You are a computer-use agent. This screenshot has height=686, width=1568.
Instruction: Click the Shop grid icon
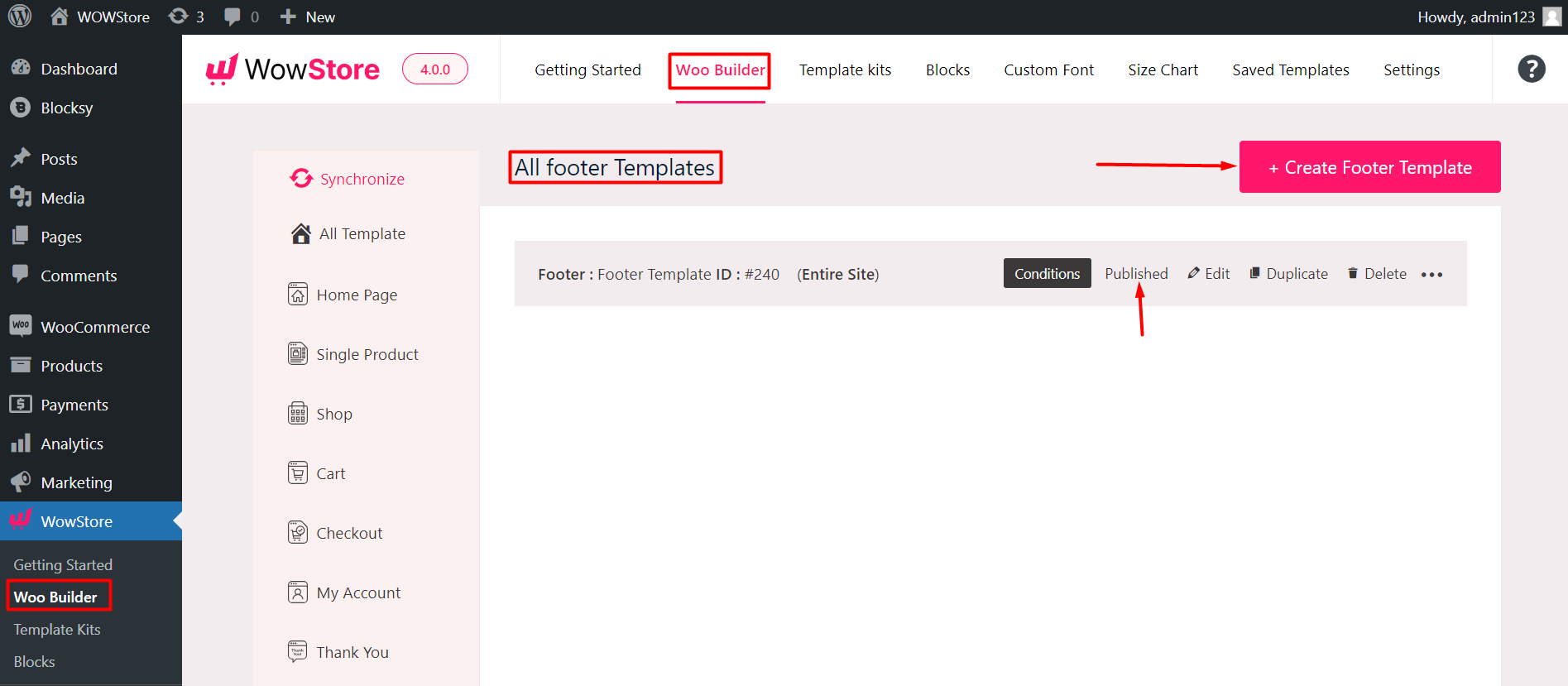pyautogui.click(x=298, y=414)
